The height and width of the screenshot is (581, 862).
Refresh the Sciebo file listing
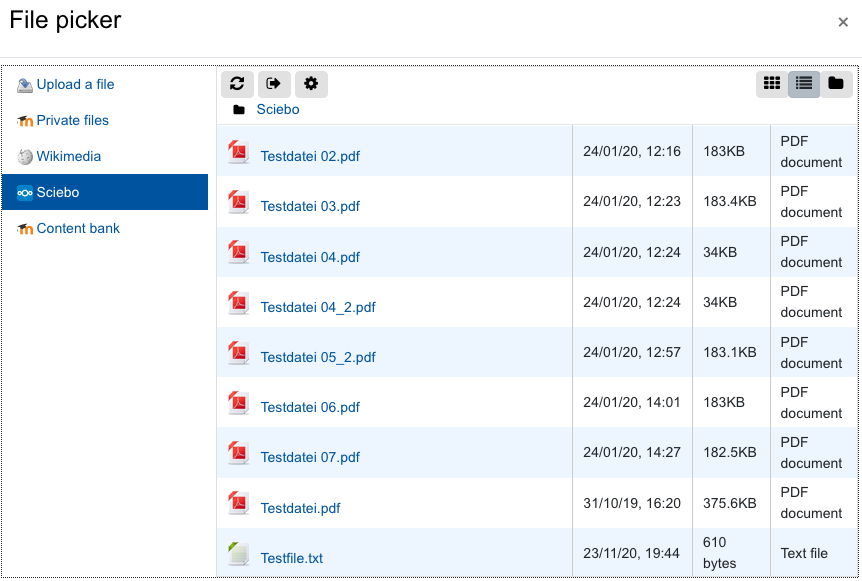237,84
